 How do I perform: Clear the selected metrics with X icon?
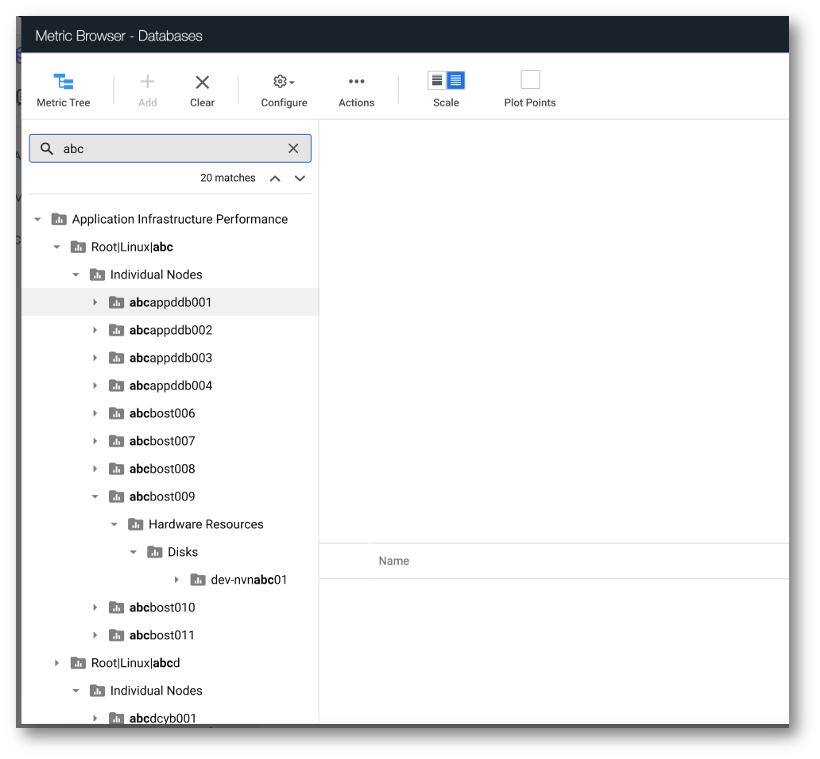point(202,82)
